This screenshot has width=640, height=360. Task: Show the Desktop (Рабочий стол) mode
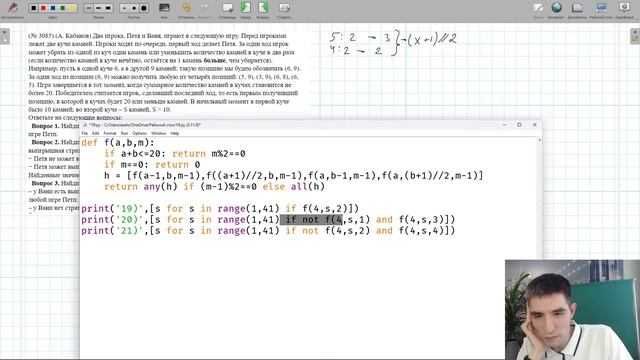click(601, 7)
